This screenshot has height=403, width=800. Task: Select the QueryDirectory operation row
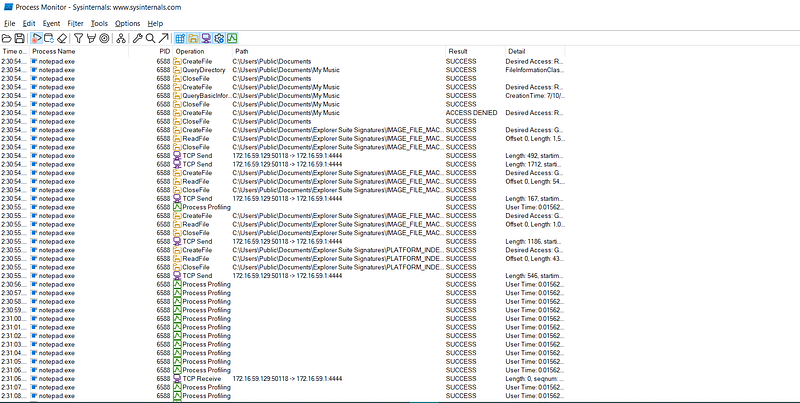(283, 70)
